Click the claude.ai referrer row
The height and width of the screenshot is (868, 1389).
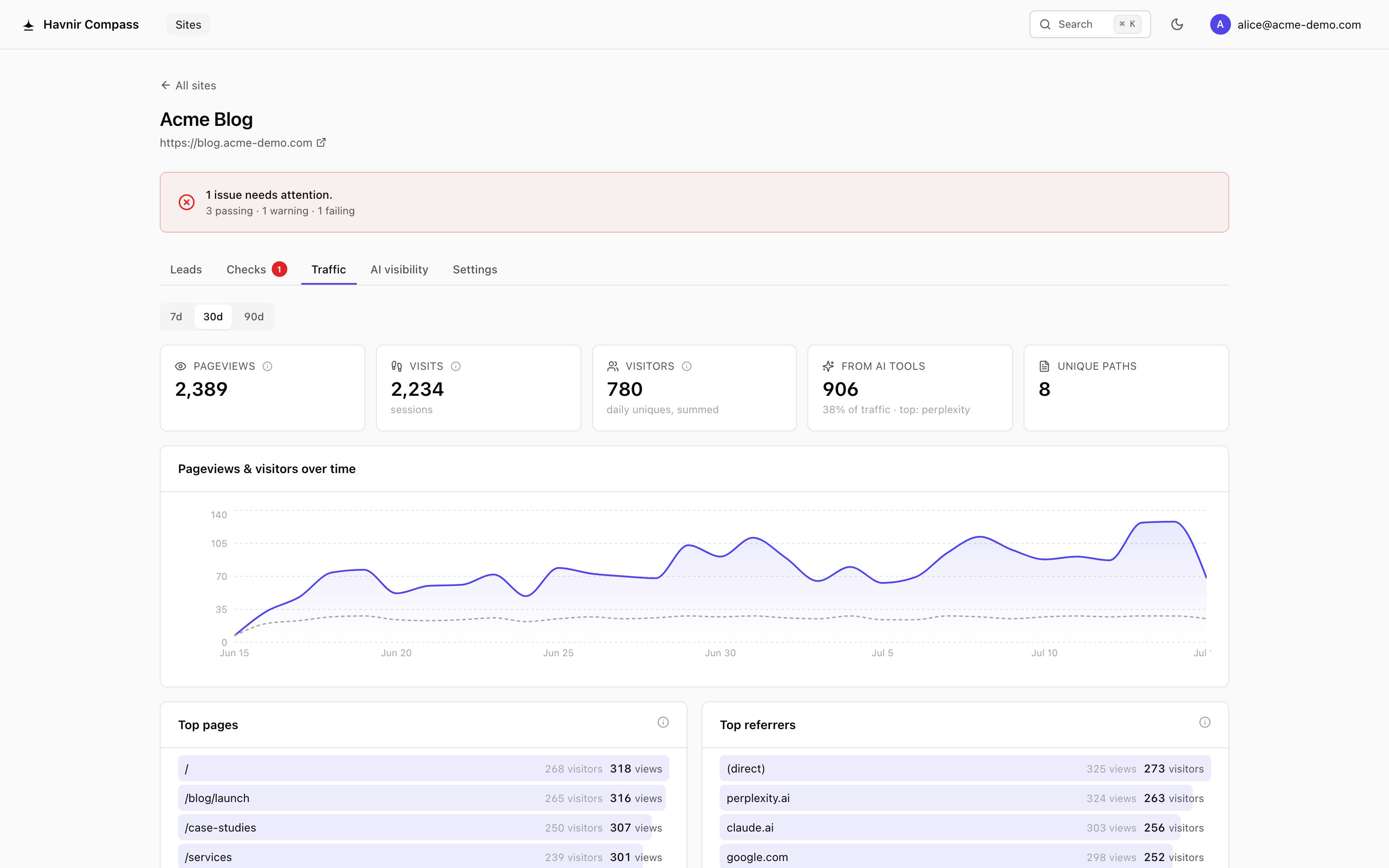[x=965, y=827]
